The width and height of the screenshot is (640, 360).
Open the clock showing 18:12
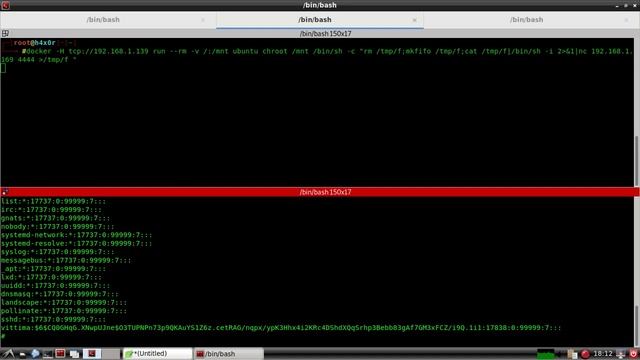click(x=603, y=354)
